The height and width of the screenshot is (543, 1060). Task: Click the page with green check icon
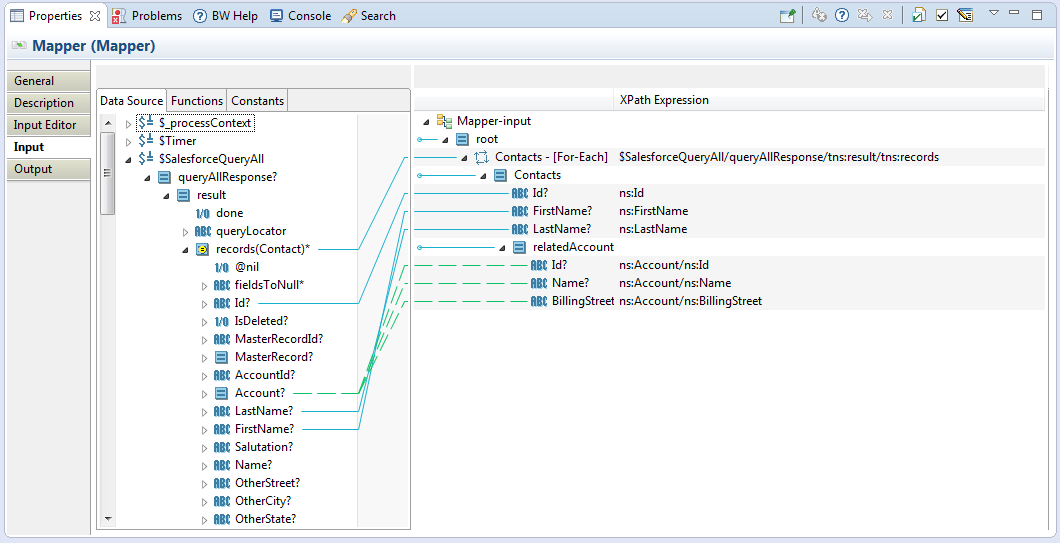click(x=918, y=15)
